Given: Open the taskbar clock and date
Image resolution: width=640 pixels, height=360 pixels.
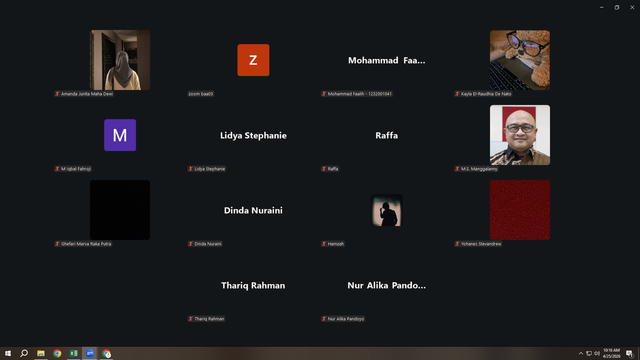Looking at the screenshot, I should tap(611, 353).
